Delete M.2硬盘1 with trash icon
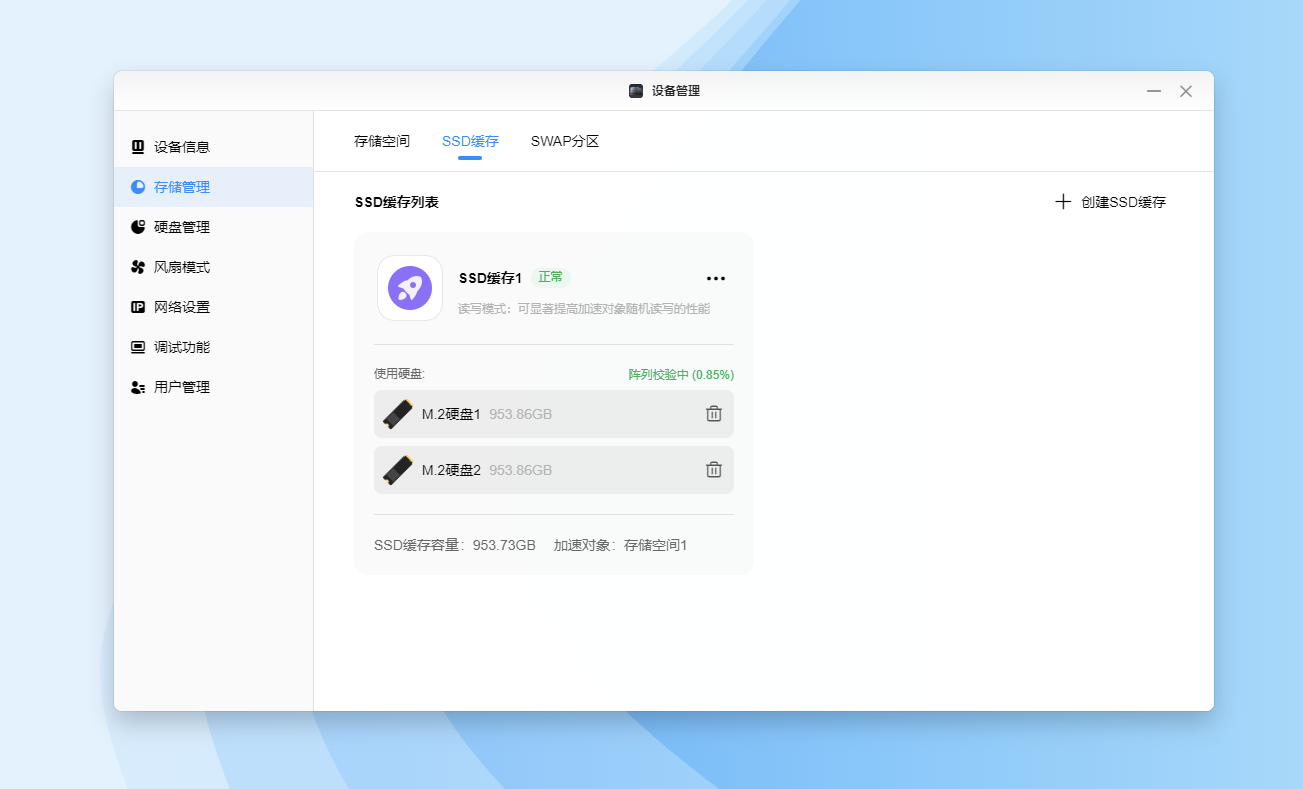The height and width of the screenshot is (789, 1303). click(713, 414)
